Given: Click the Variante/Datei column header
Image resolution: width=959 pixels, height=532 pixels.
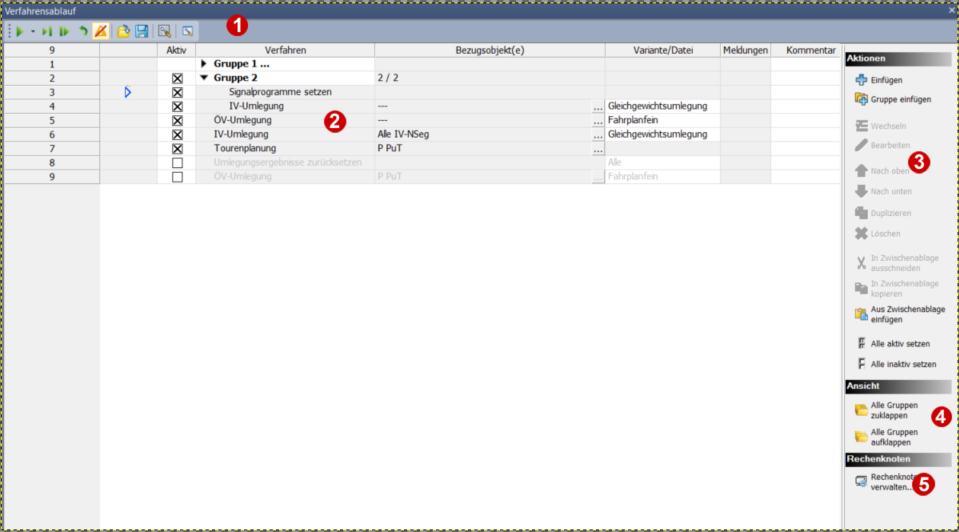Looking at the screenshot, I should (661, 50).
